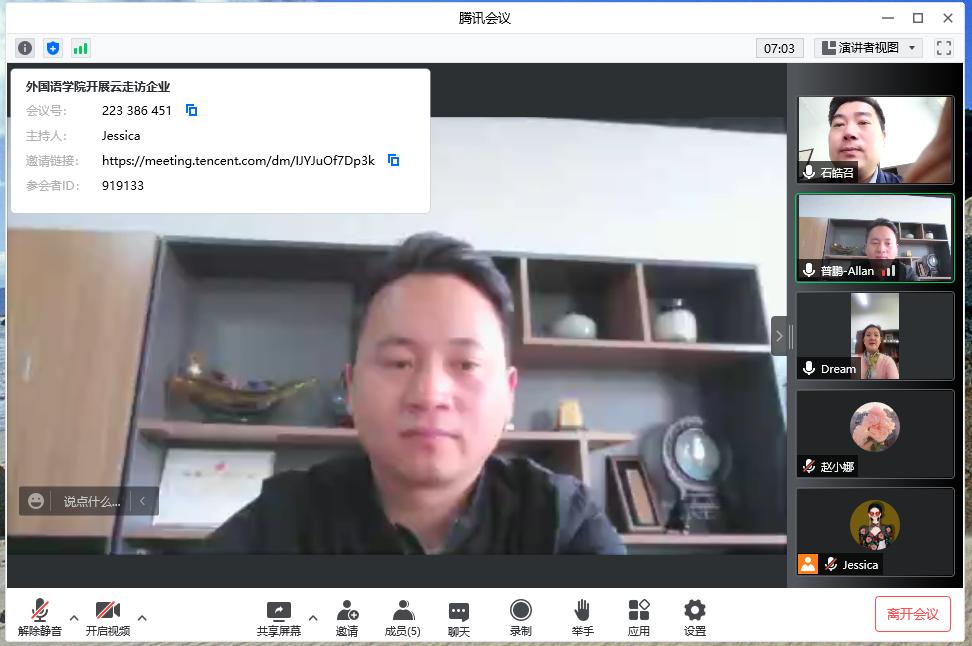The image size is (972, 646).
Task: Click the 离开会议 leave meeting button
Action: pos(912,614)
